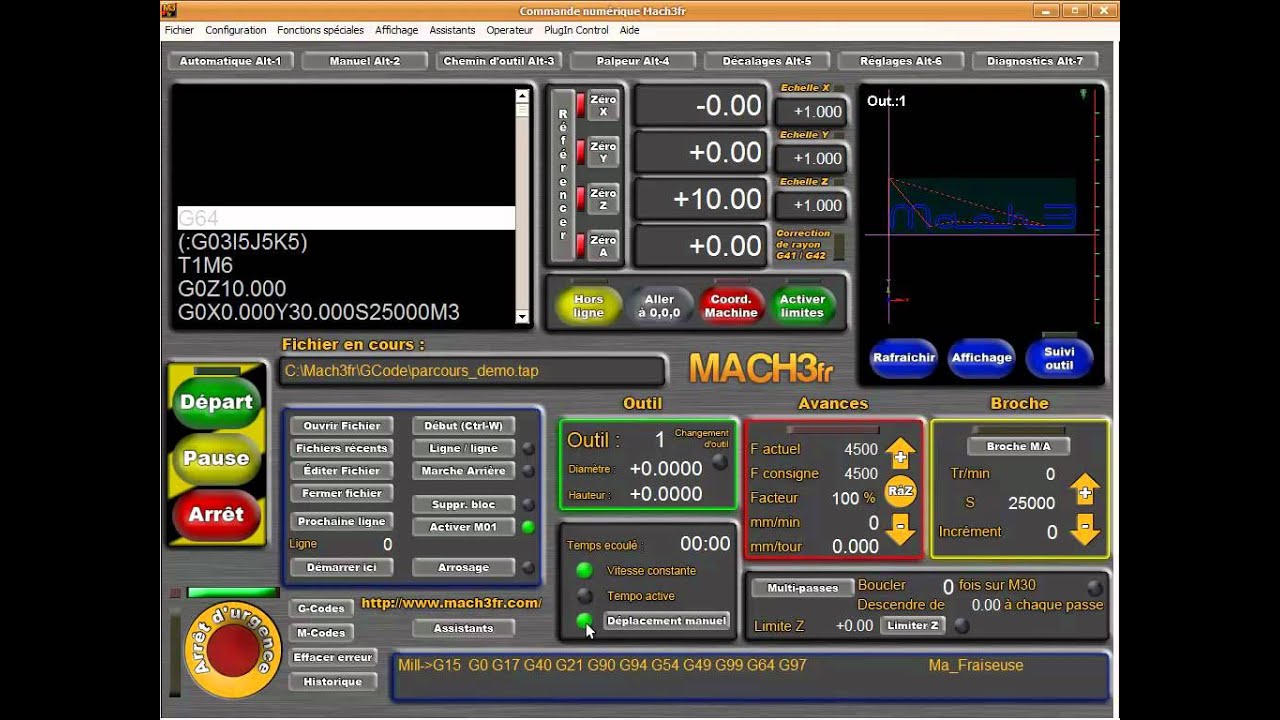The image size is (1280, 720).
Task: Open the PlugIn Control menu
Action: (x=576, y=30)
